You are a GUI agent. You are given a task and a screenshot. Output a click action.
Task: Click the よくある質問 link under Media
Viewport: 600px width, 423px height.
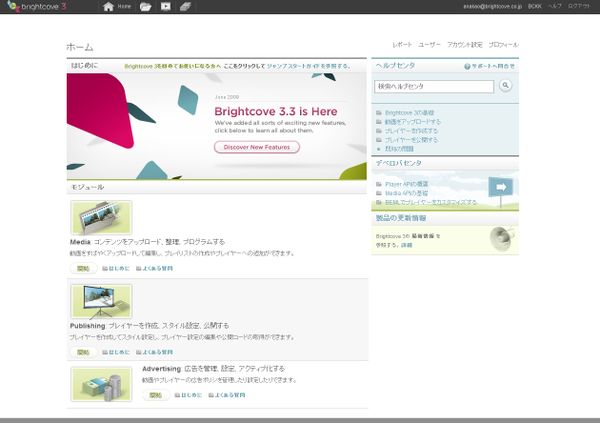155,268
